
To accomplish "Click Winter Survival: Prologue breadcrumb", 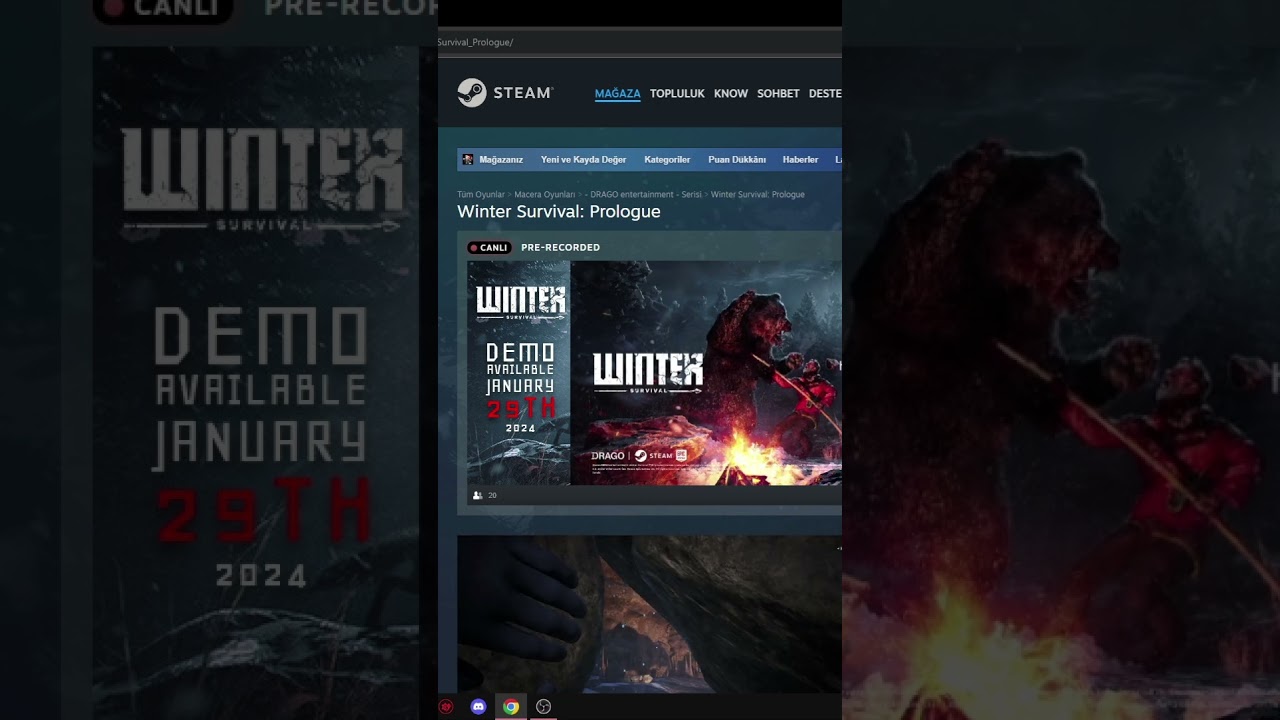I will [x=757, y=195].
